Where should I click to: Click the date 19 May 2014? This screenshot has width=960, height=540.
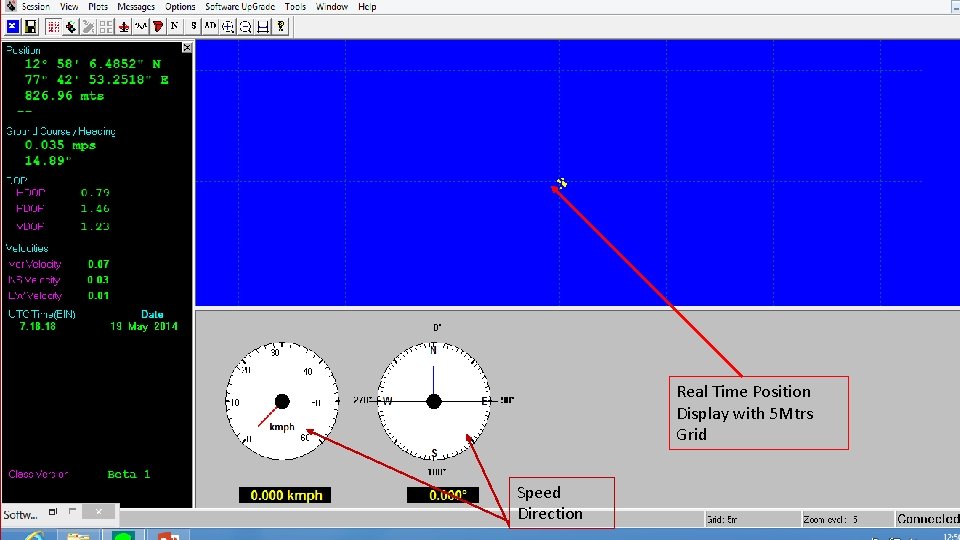click(x=144, y=326)
